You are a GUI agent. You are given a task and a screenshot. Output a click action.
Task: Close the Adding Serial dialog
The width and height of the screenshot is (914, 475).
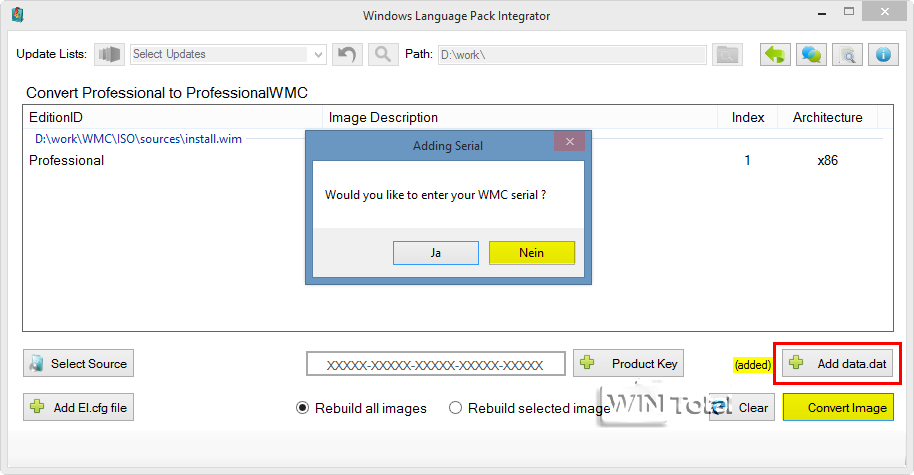click(x=570, y=142)
